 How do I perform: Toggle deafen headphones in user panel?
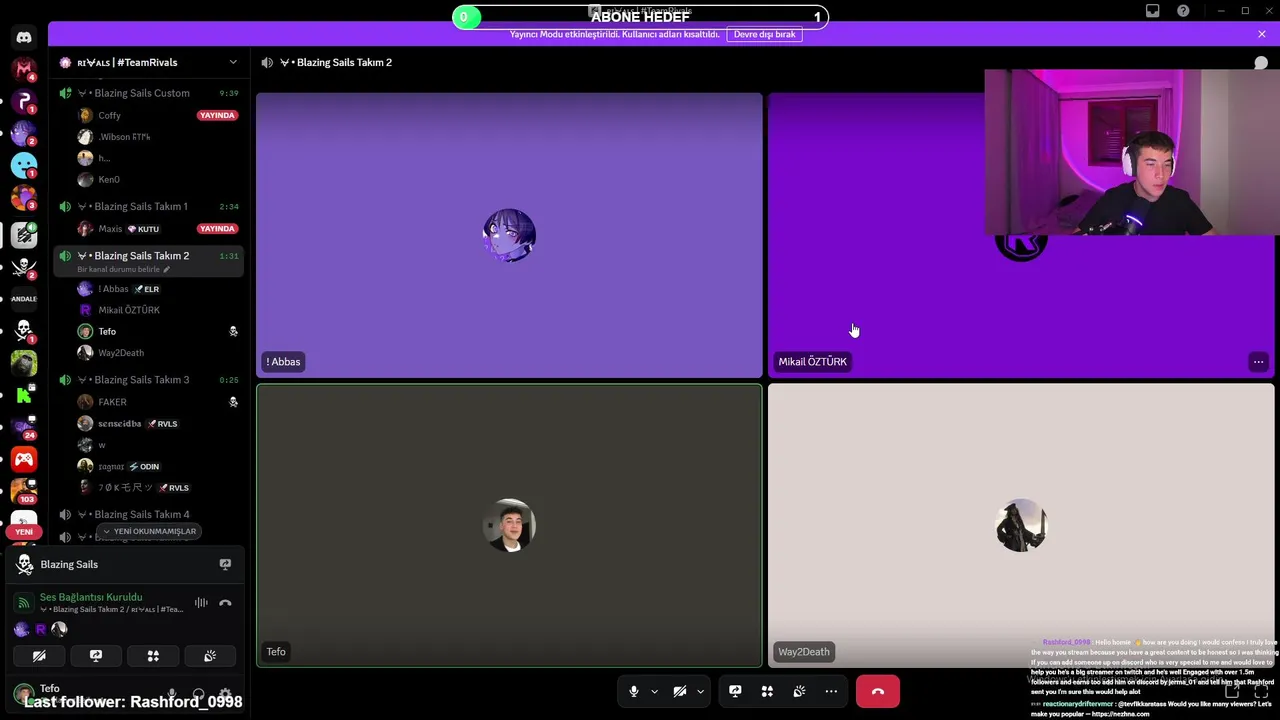[x=198, y=694]
